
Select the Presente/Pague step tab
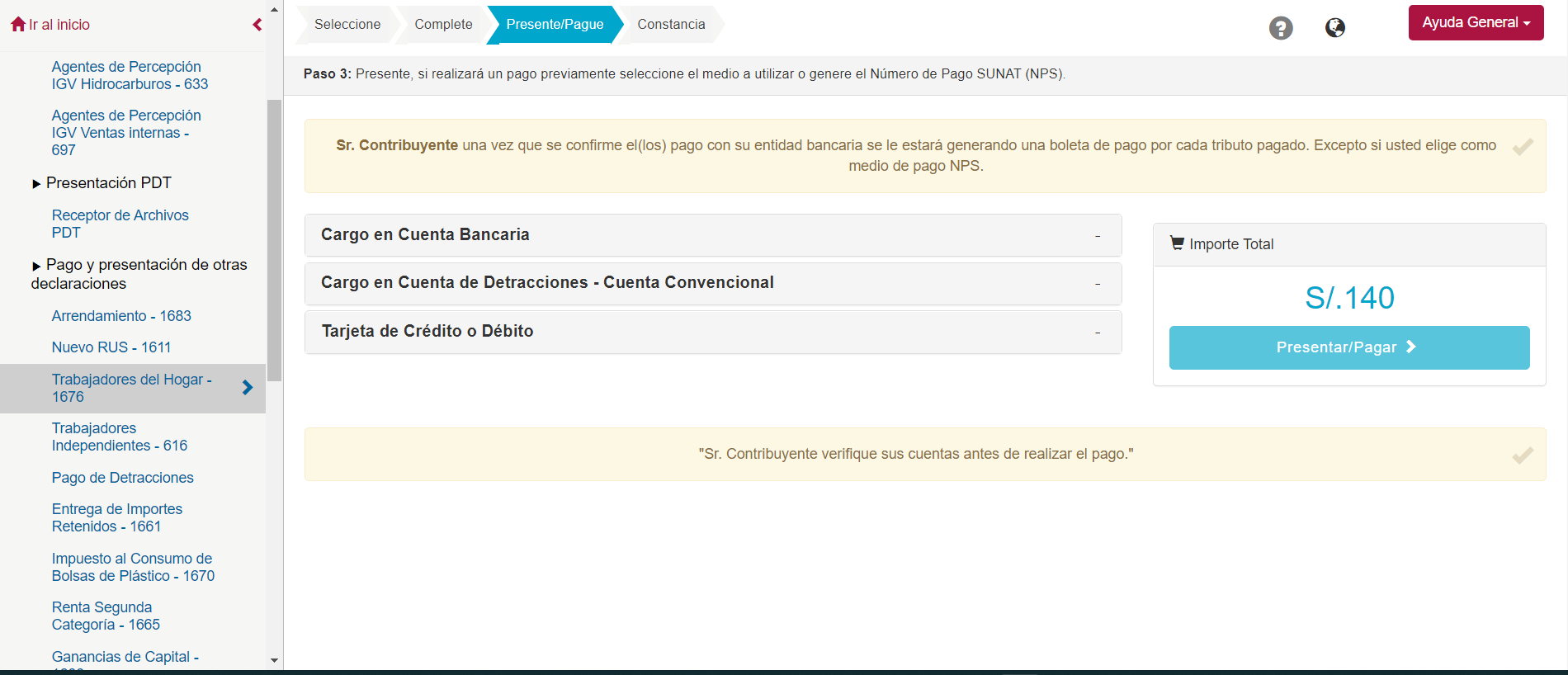click(x=555, y=25)
